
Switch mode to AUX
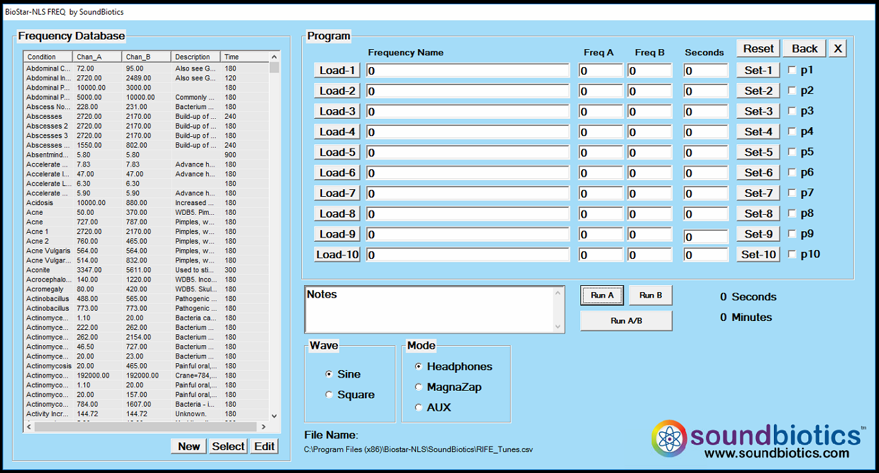[x=419, y=407]
